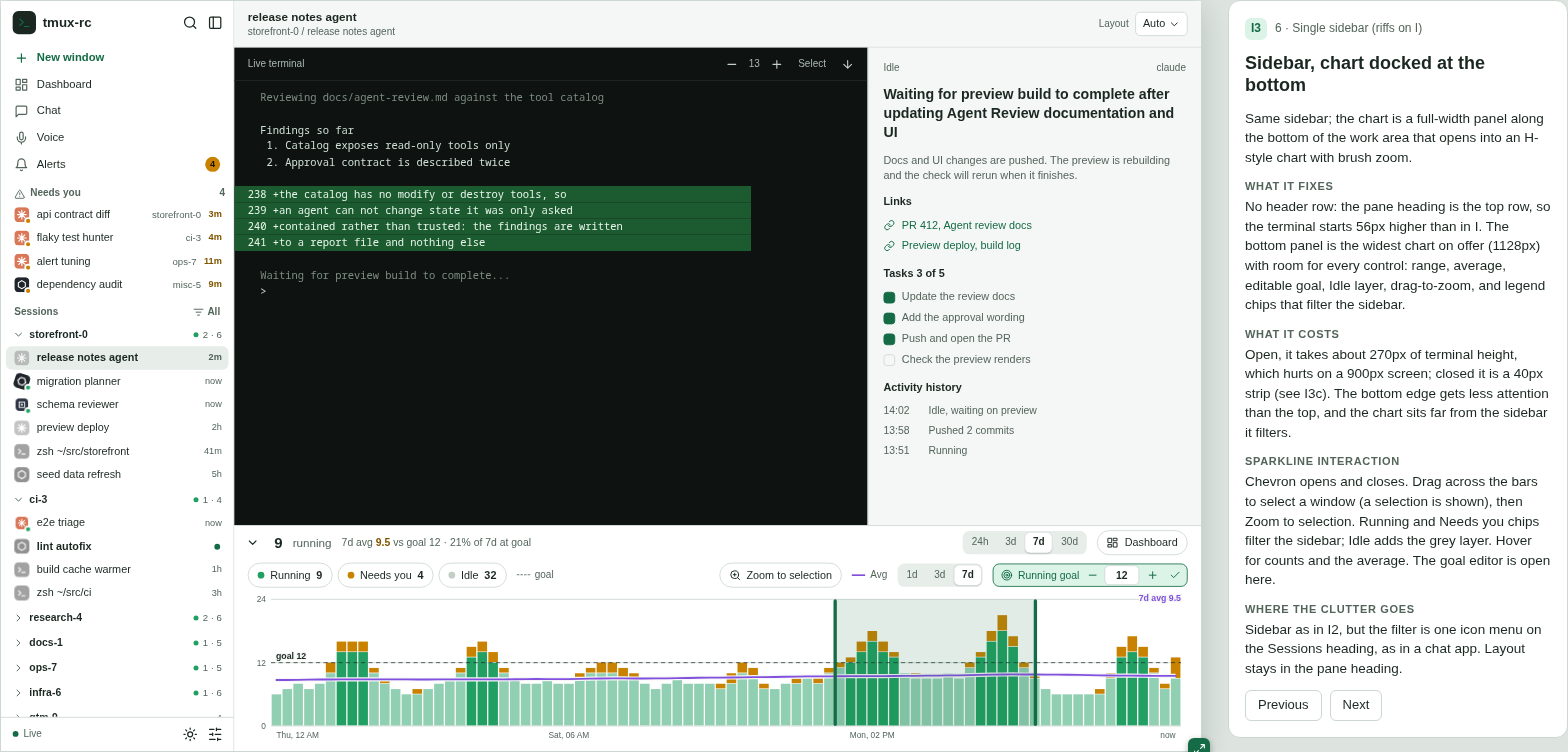Viewport: 1568px width, 752px height.
Task: Select the 1d average tab
Action: coord(912,575)
